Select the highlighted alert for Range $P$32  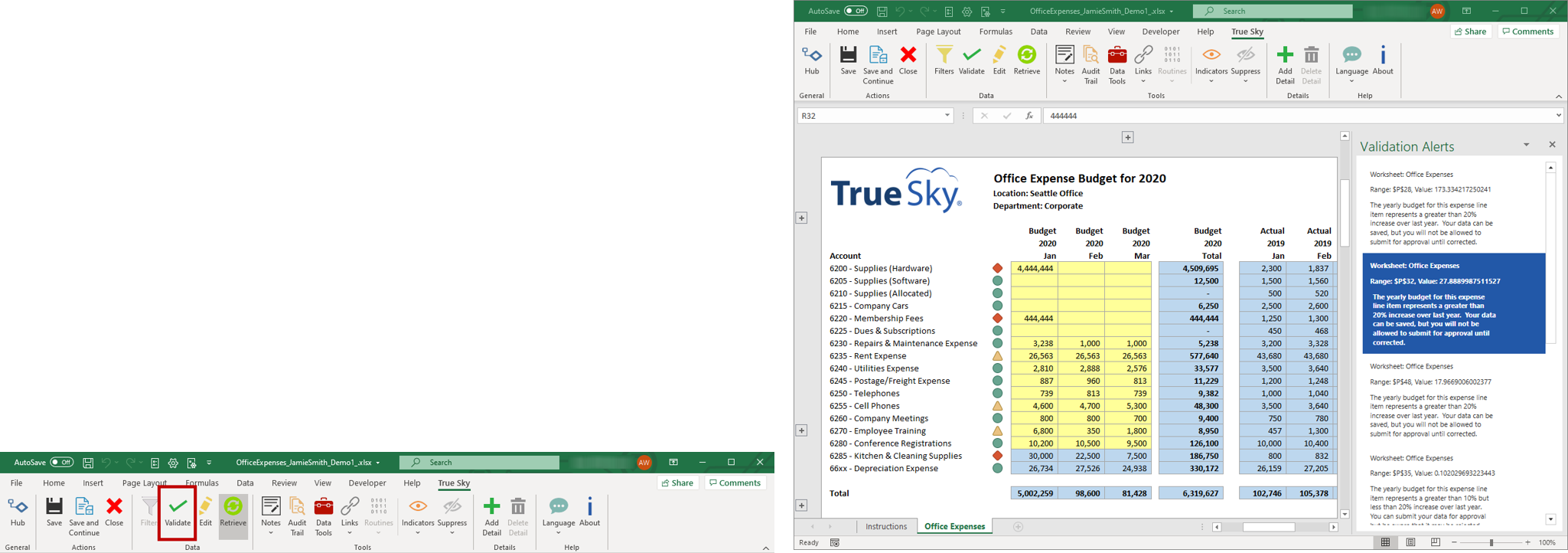point(1454,303)
